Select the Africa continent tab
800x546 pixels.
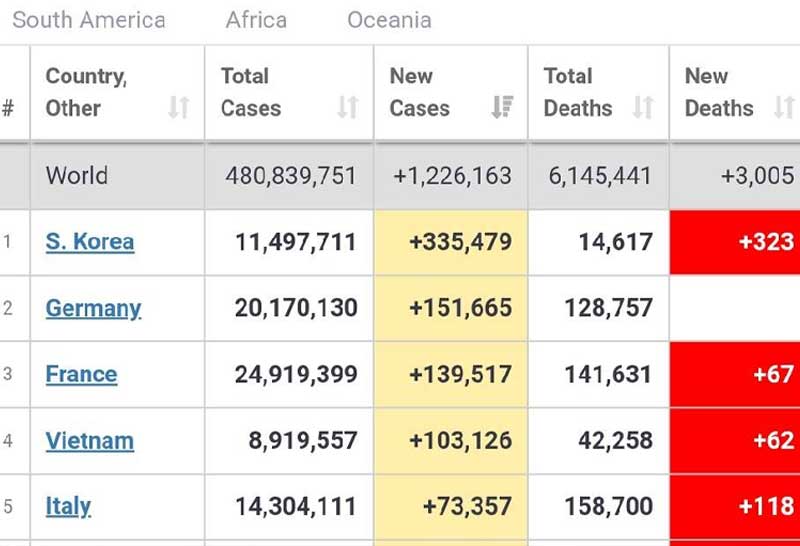[x=256, y=20]
